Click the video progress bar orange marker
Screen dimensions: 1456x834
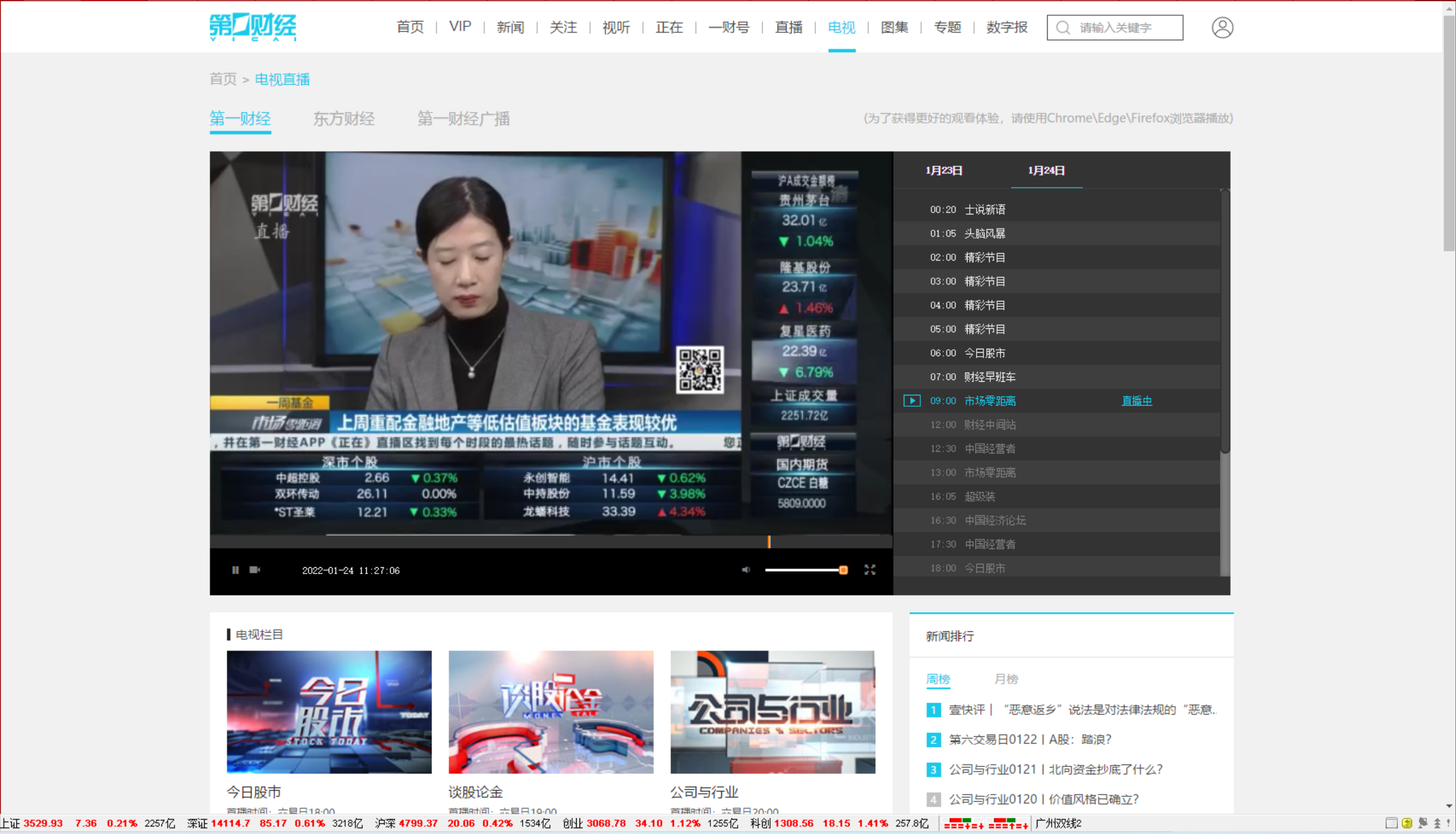(769, 541)
